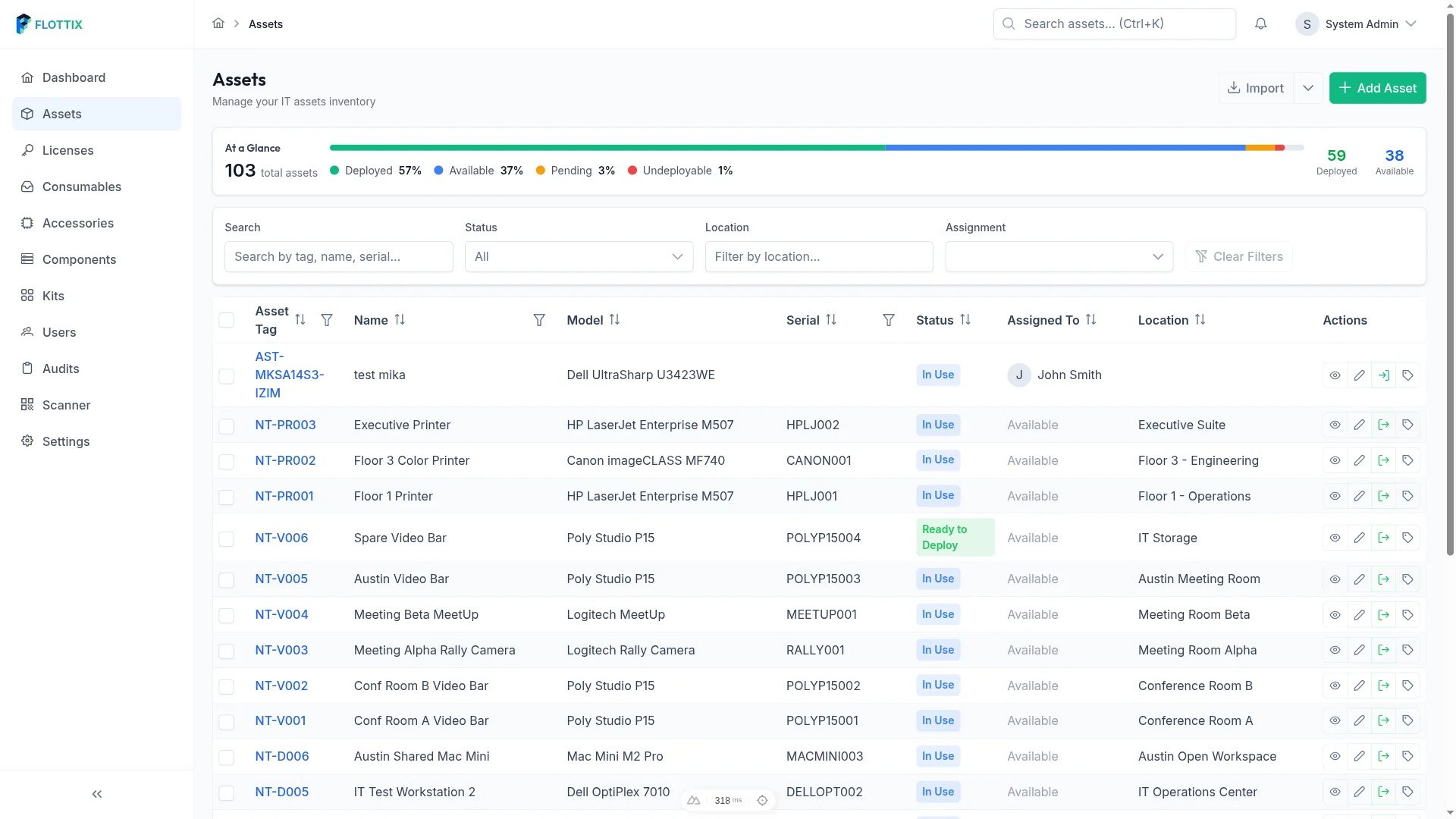Open the filter funnel on the Name column
1456x819 pixels.
(x=538, y=320)
